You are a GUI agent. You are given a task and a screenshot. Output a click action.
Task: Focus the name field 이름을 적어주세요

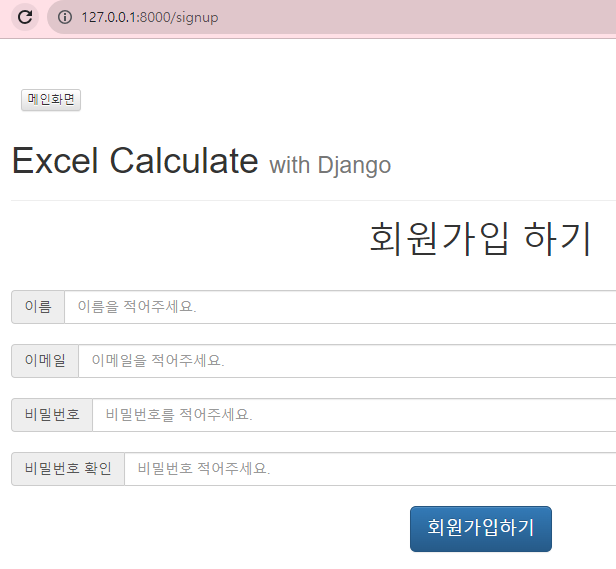pos(340,307)
